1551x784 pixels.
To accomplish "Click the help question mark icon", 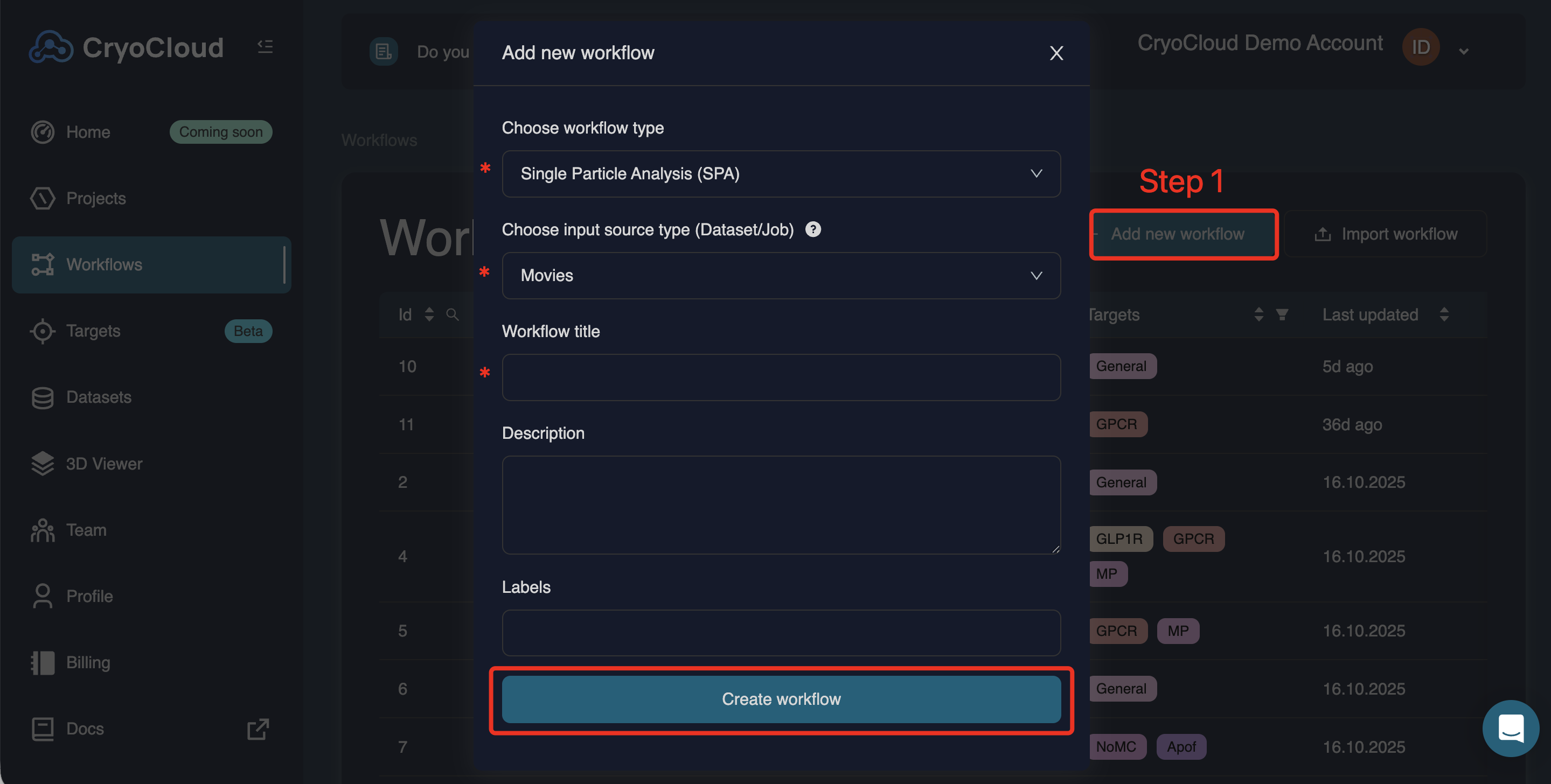I will tap(813, 229).
